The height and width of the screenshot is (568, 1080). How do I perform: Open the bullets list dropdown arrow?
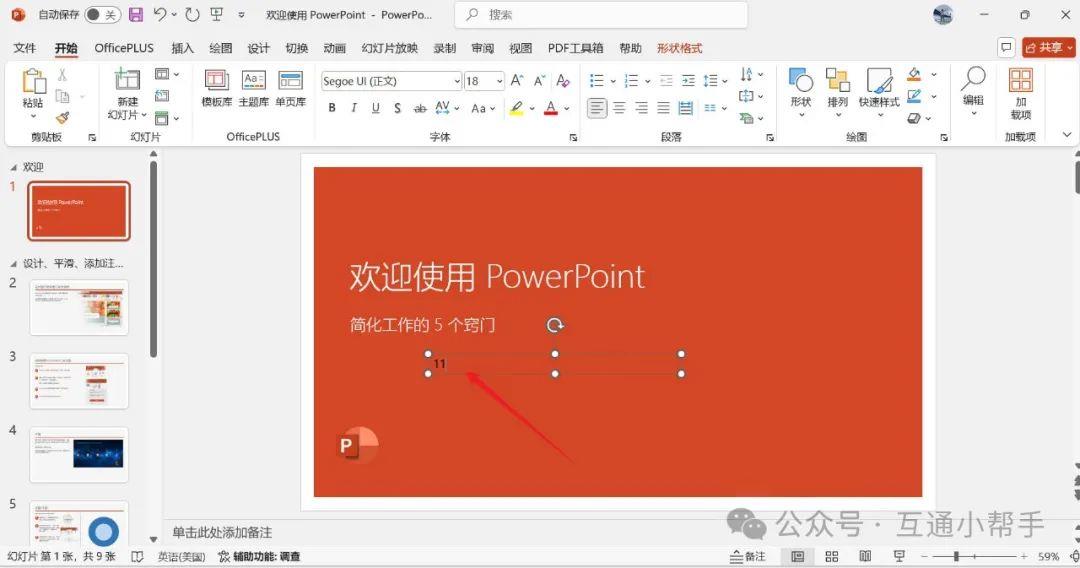click(613, 81)
